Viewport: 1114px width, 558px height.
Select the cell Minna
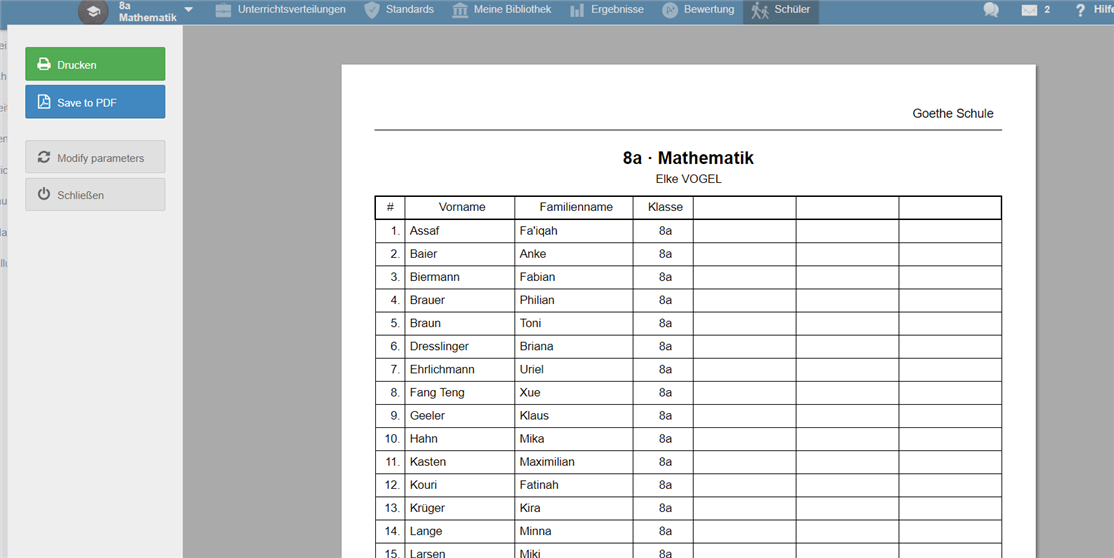pyautogui.click(x=574, y=531)
